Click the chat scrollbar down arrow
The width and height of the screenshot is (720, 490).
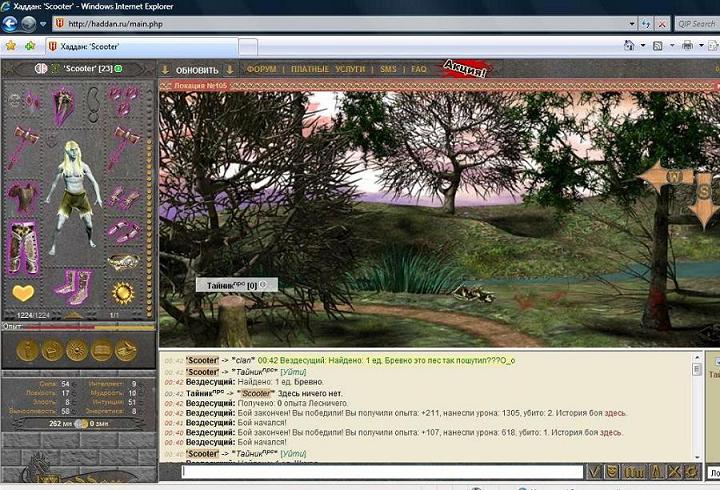pyautogui.click(x=697, y=458)
